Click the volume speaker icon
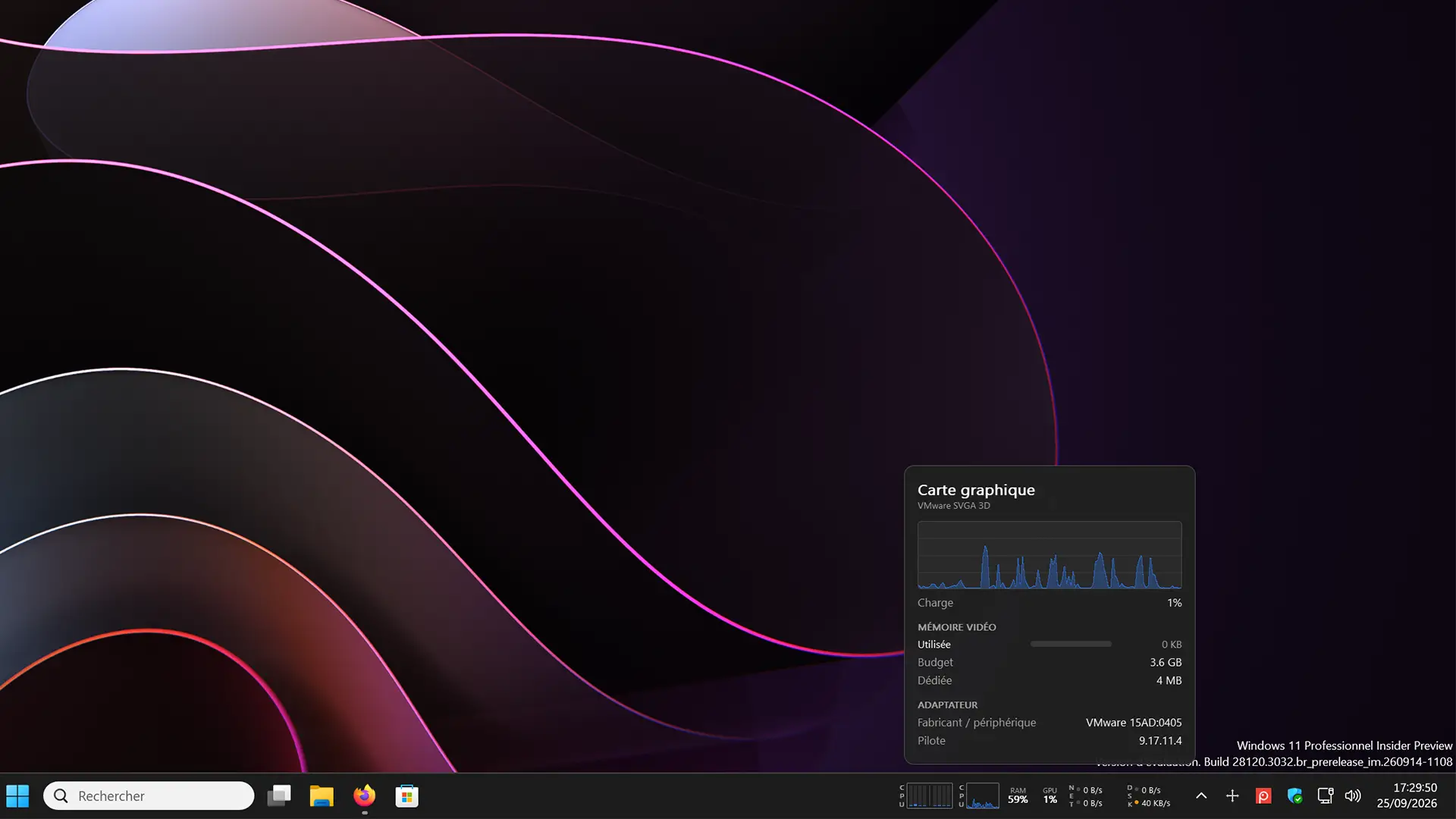 click(x=1353, y=796)
